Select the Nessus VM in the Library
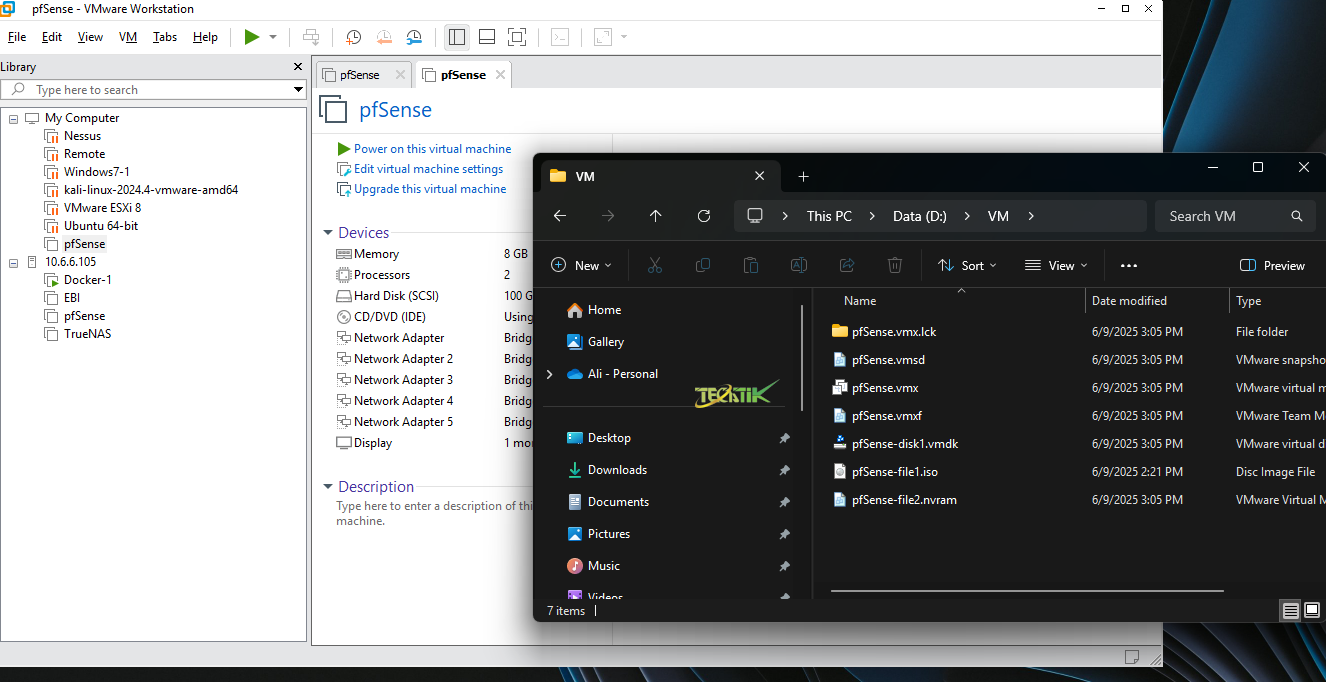This screenshot has height=682, width=1326. pyautogui.click(x=82, y=136)
